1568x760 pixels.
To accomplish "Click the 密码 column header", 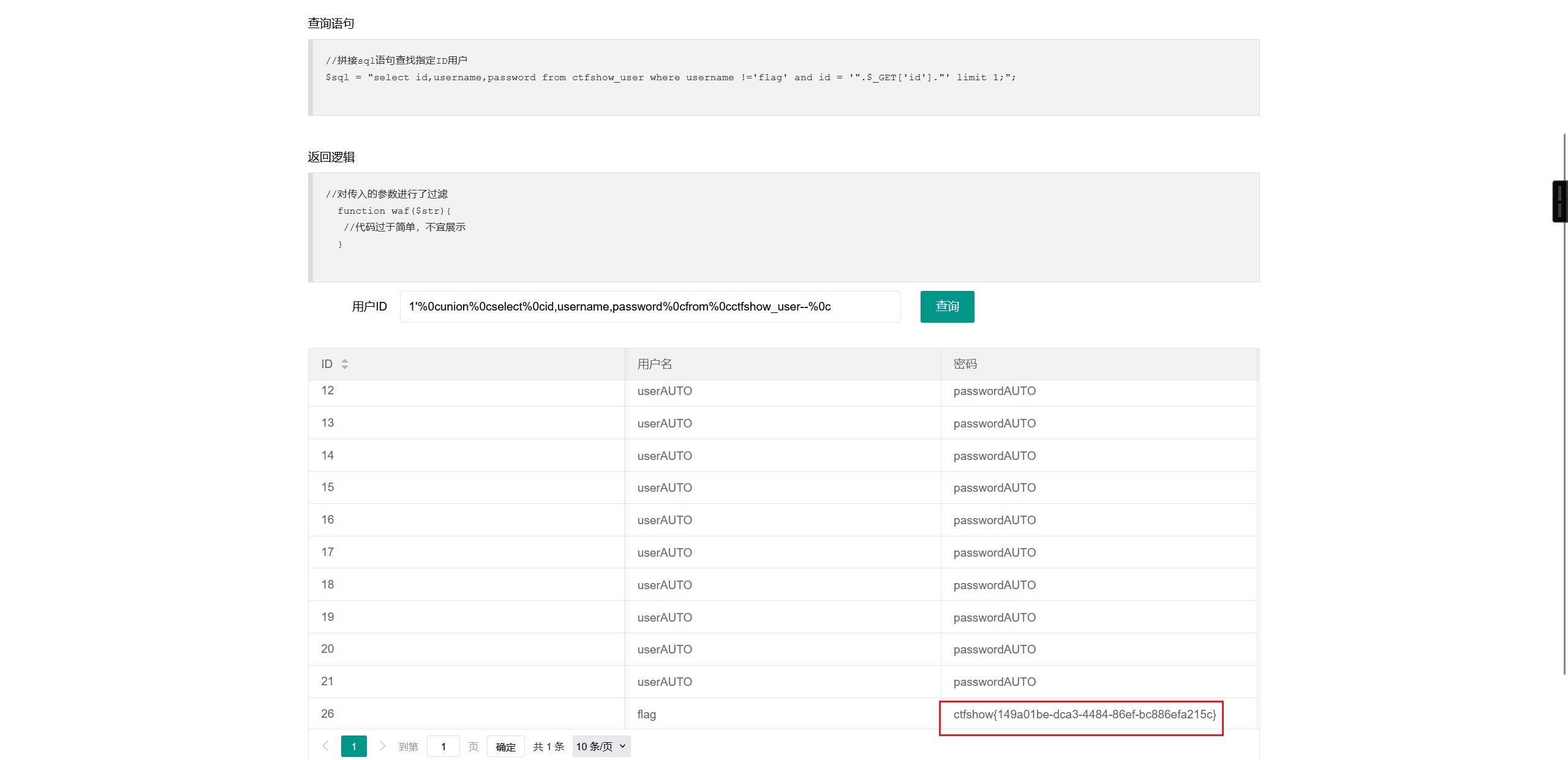I will point(965,364).
